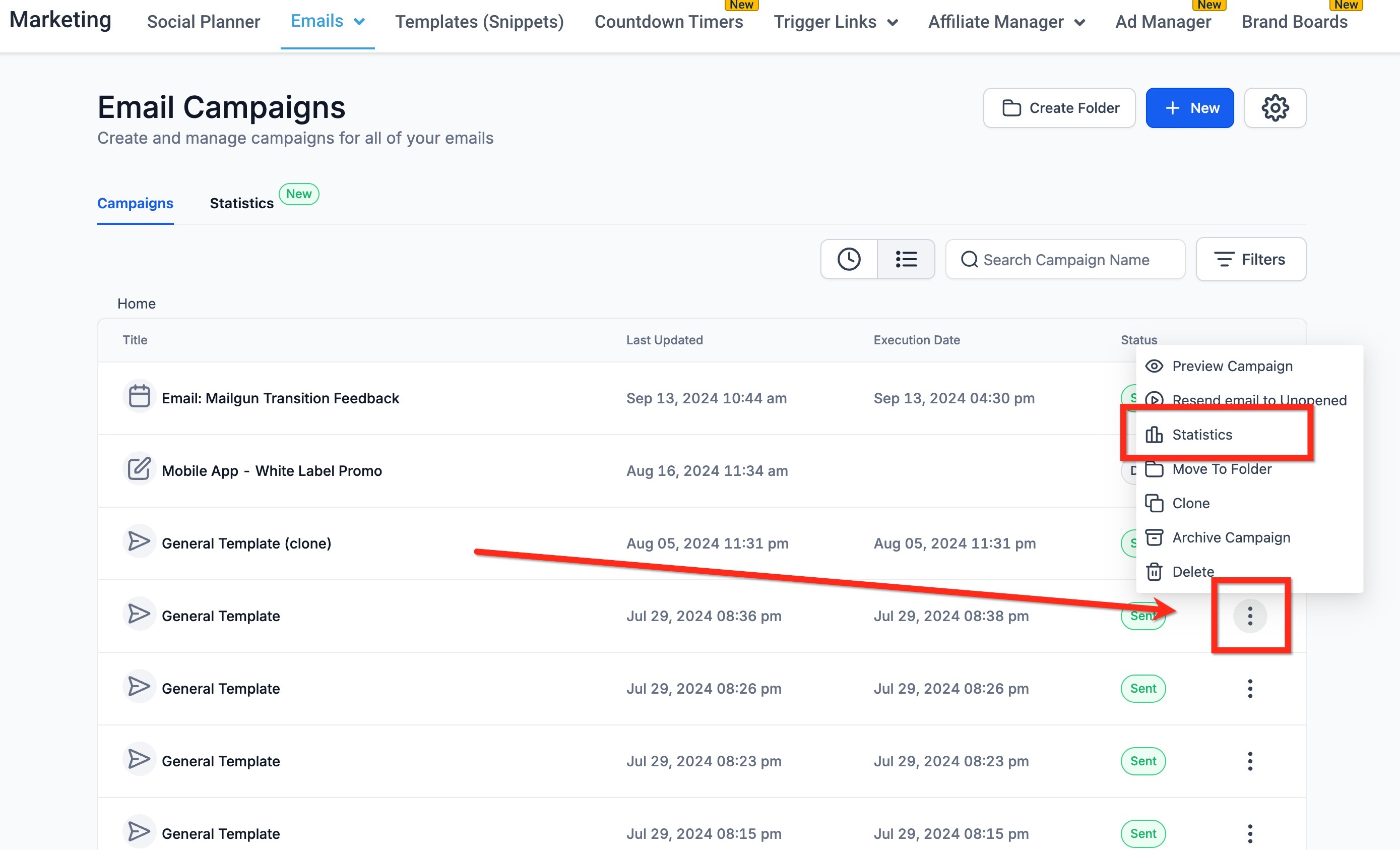Expand the Emails dropdown in top navigation

[327, 22]
